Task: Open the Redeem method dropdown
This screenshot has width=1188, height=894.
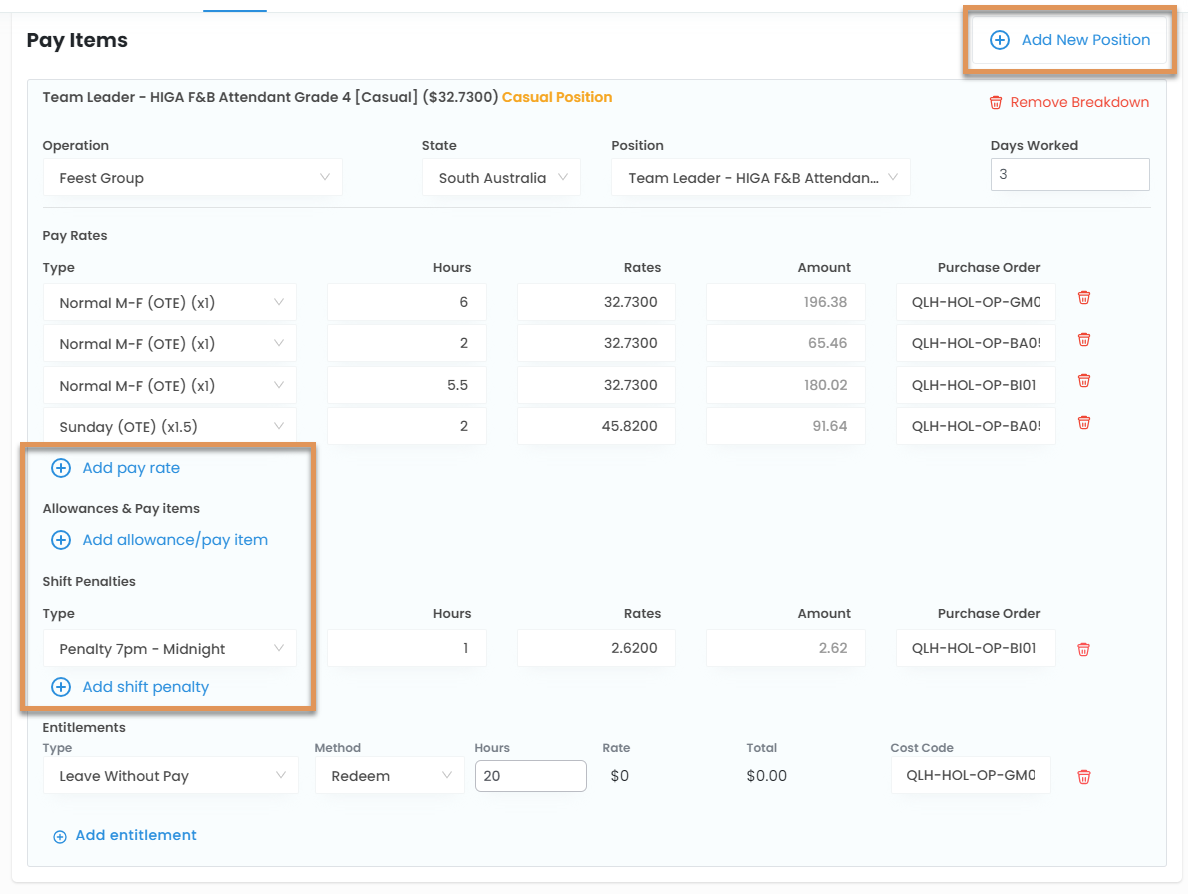Action: [389, 776]
